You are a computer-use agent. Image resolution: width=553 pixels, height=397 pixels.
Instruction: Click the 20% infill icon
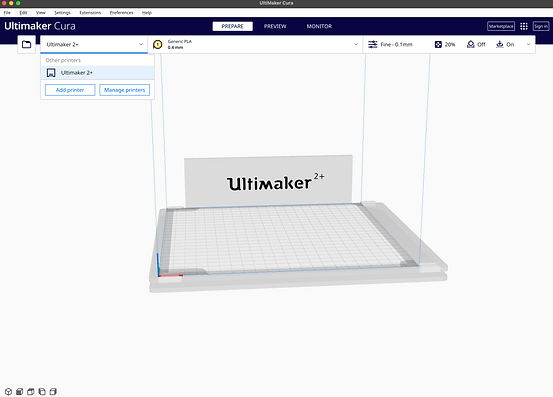[438, 44]
